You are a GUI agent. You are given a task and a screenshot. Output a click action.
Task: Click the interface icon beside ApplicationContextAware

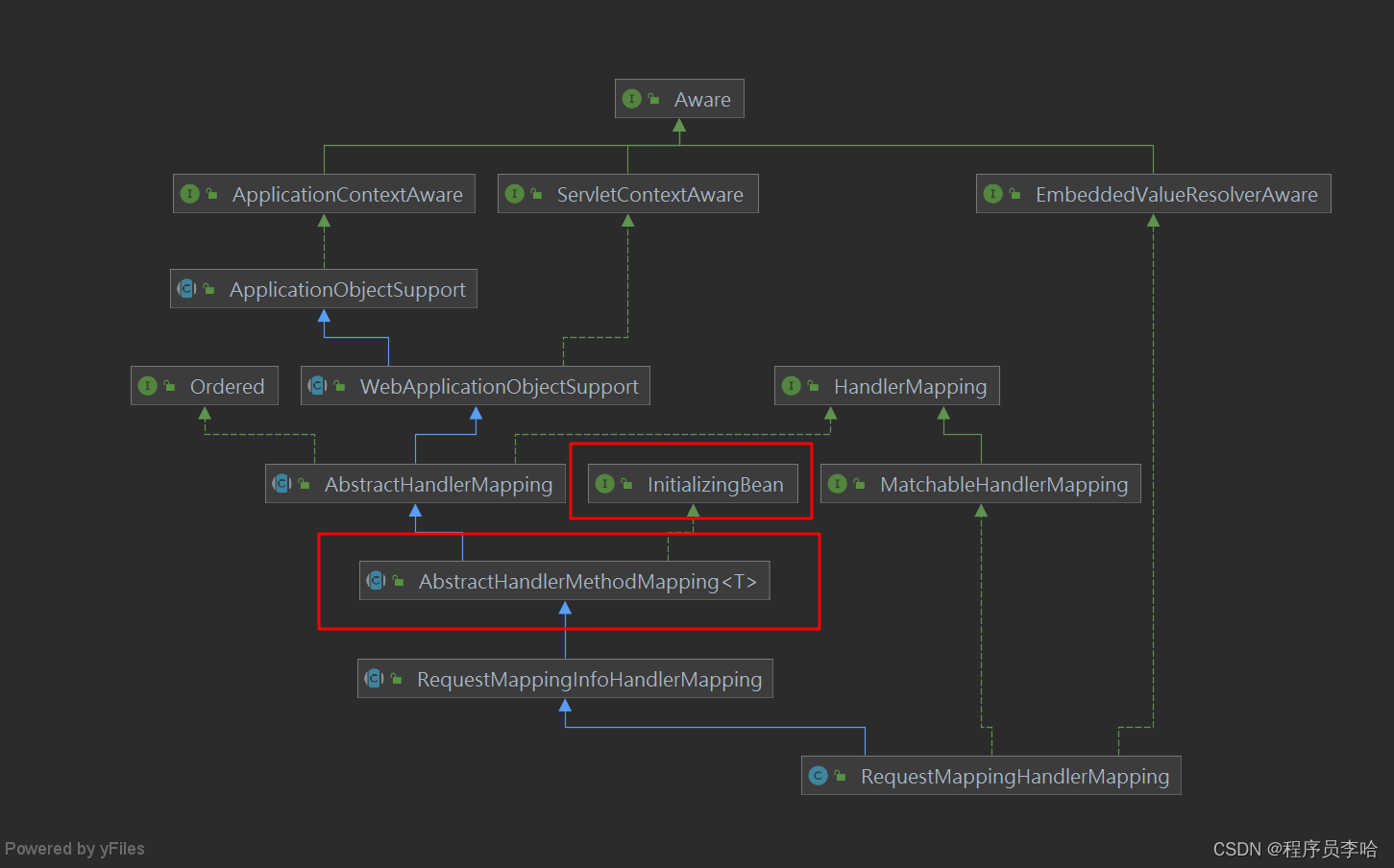[x=189, y=193]
